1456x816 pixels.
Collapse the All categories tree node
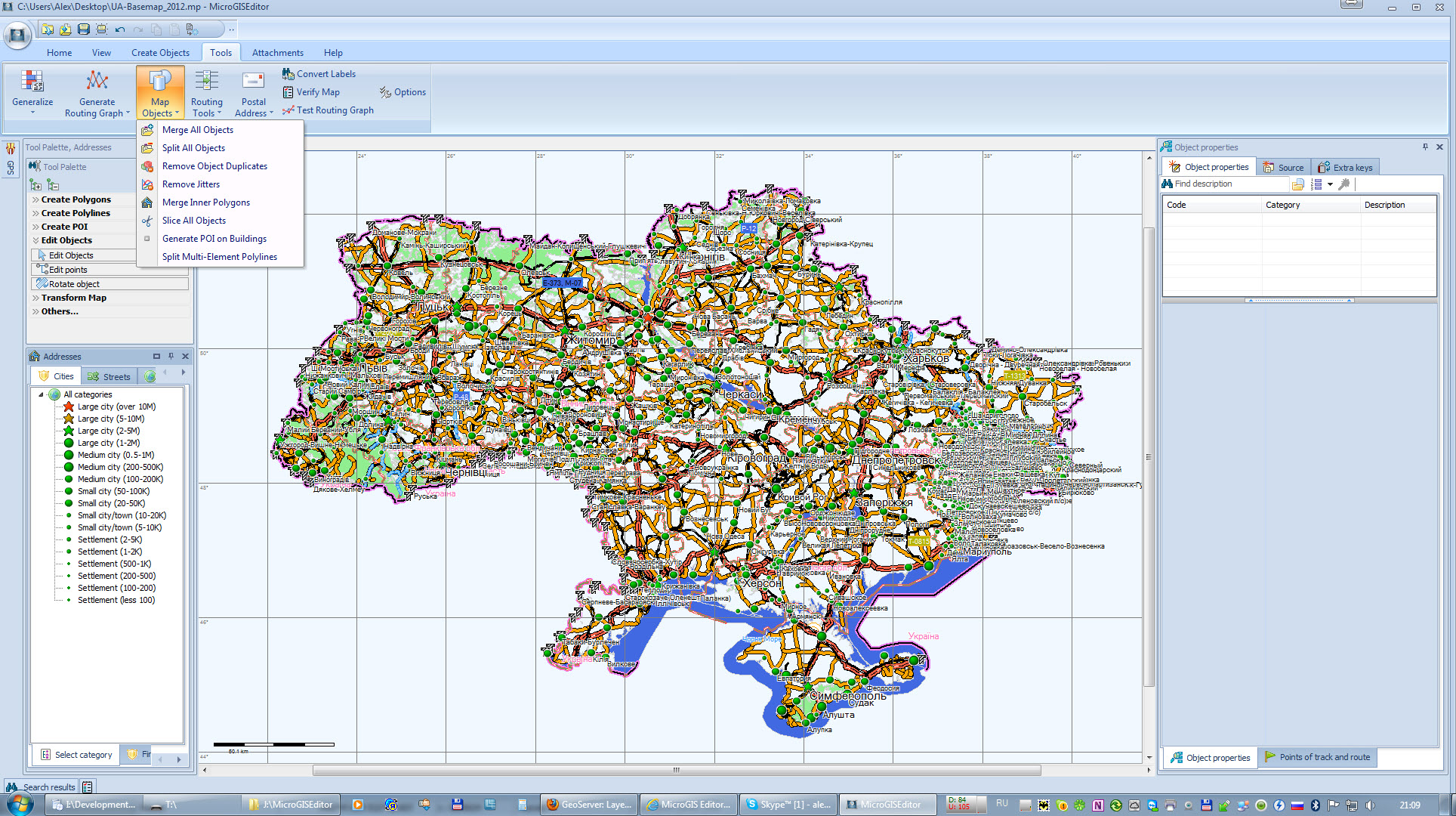pyautogui.click(x=41, y=394)
